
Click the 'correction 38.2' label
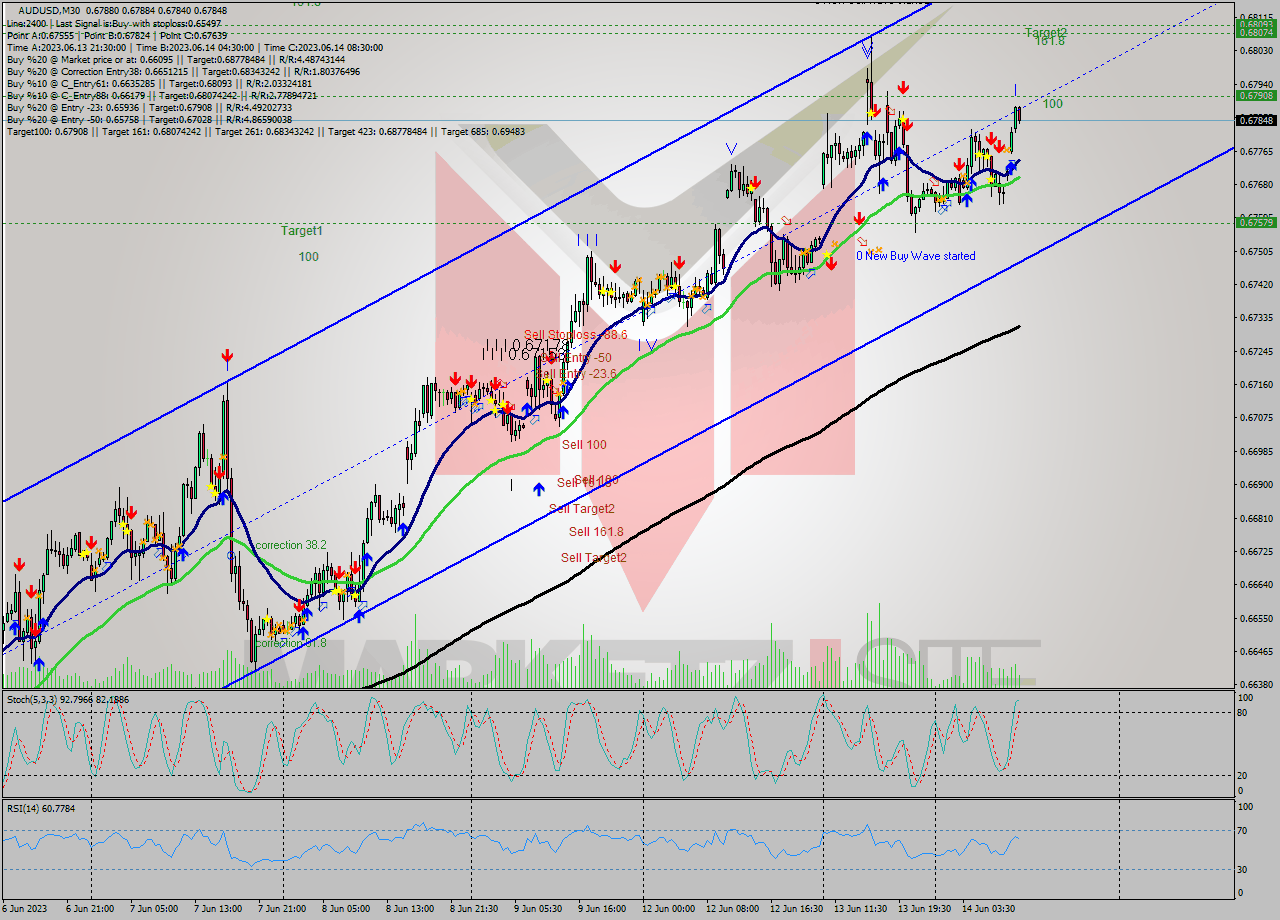pyautogui.click(x=291, y=546)
